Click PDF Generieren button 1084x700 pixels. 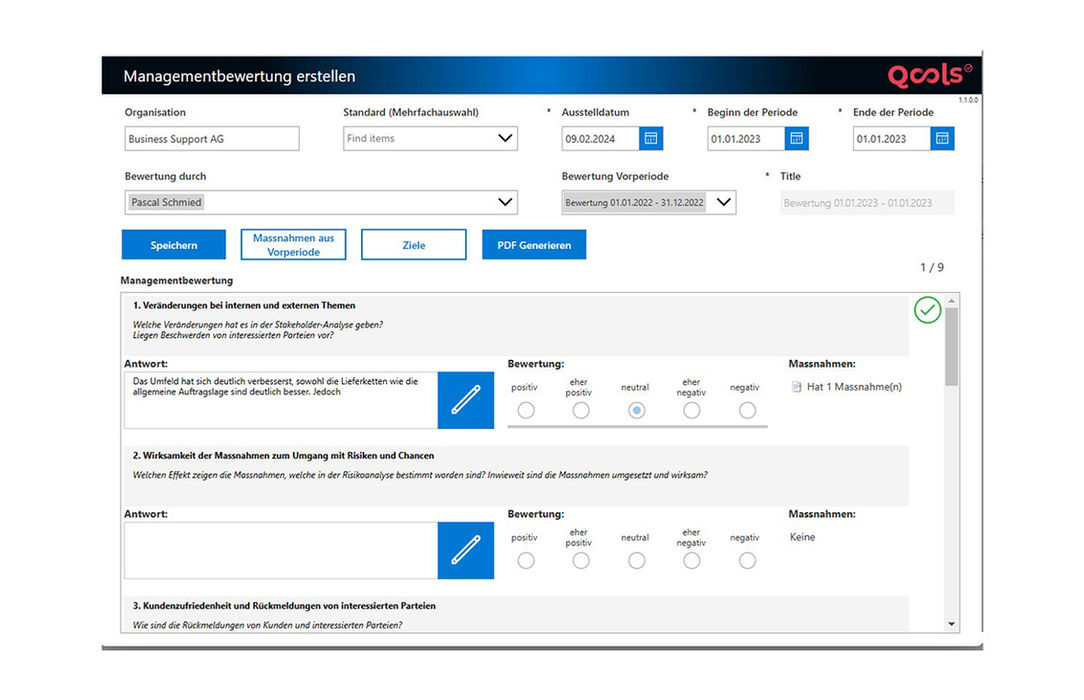tap(534, 245)
